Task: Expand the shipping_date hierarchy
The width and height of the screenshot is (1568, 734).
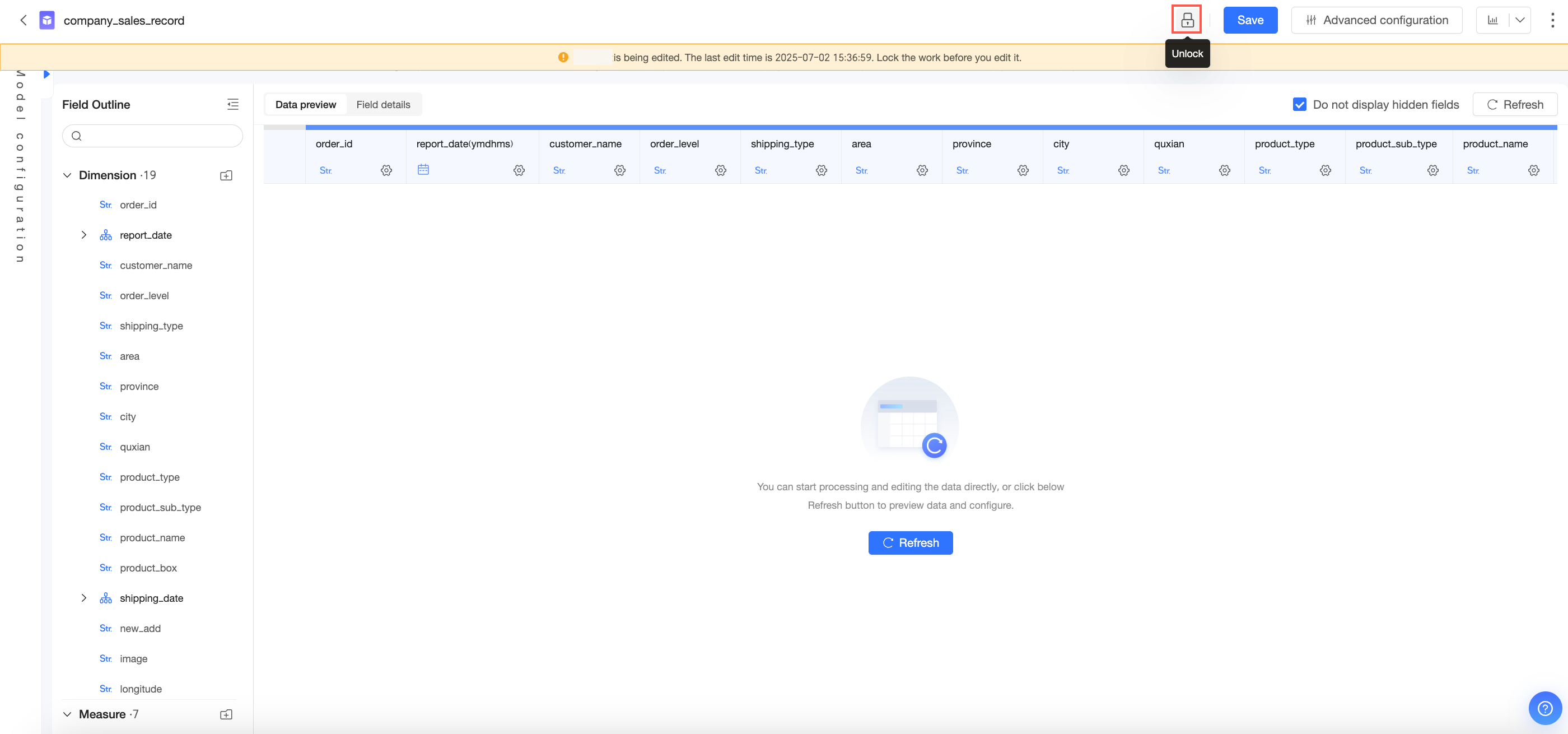Action: (84, 598)
